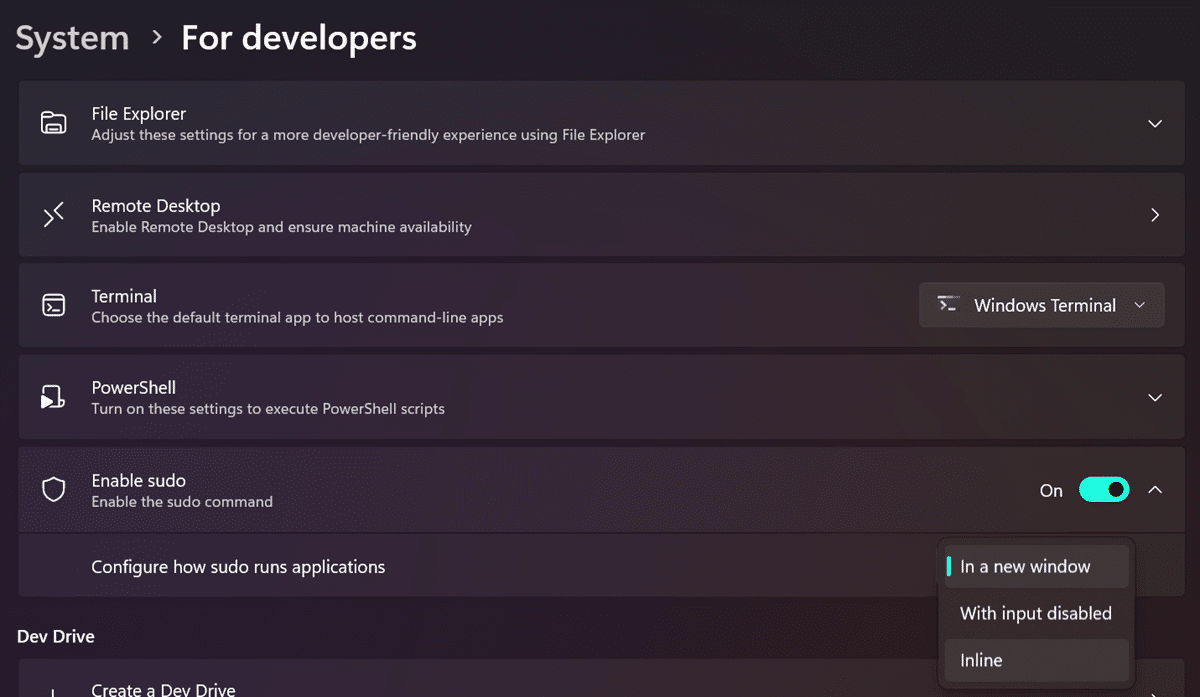The height and width of the screenshot is (697, 1200).
Task: Select the 'Inline' sudo option
Action: coord(981,661)
